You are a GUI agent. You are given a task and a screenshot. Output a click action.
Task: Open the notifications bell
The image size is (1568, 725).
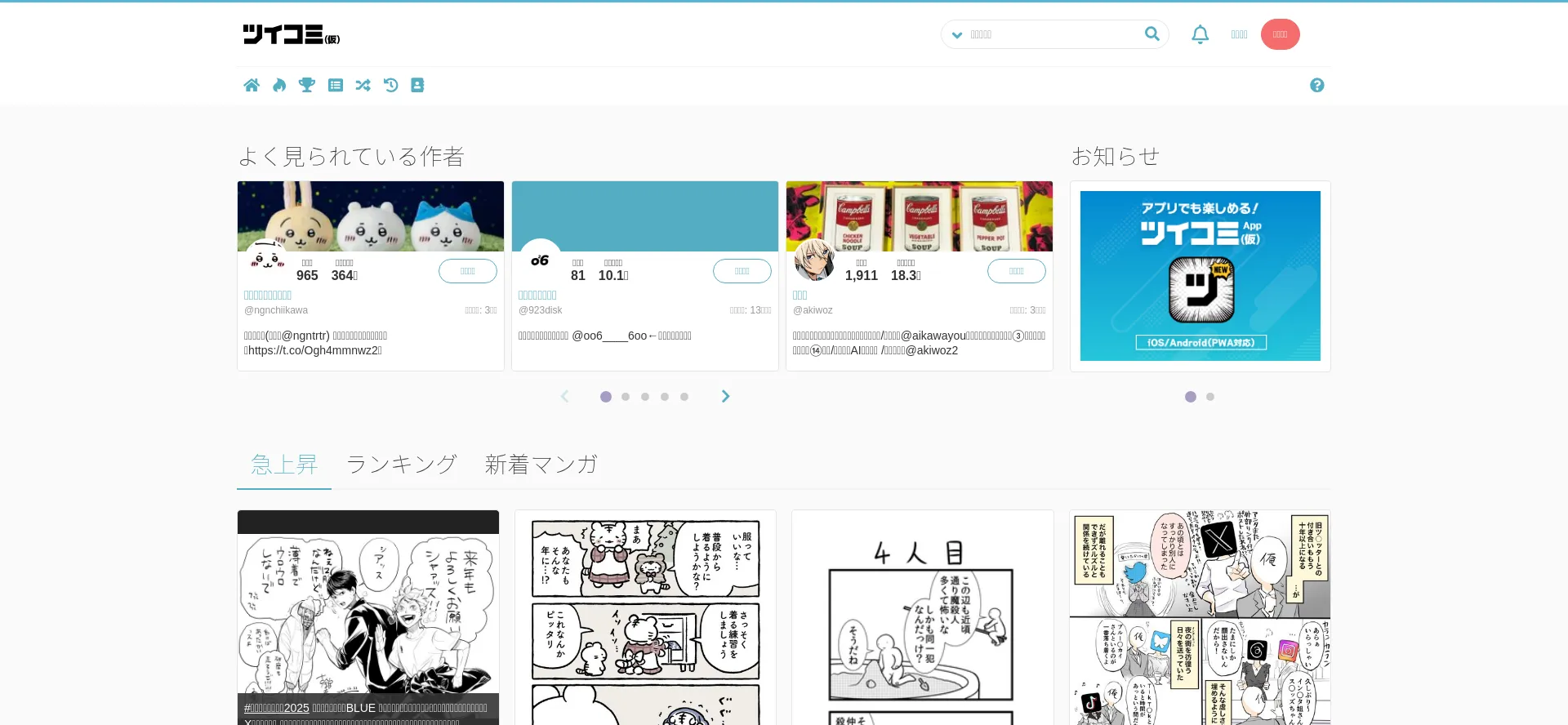pyautogui.click(x=1200, y=34)
